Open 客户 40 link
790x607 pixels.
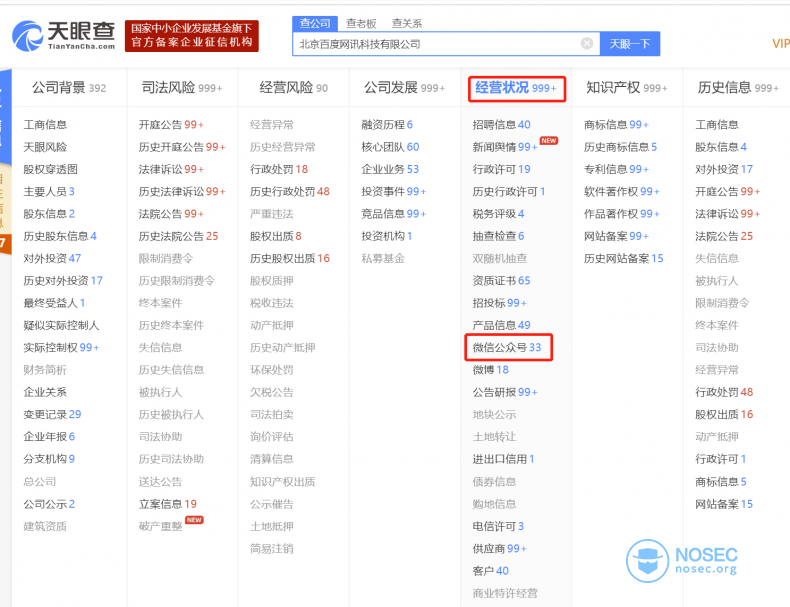[491, 571]
